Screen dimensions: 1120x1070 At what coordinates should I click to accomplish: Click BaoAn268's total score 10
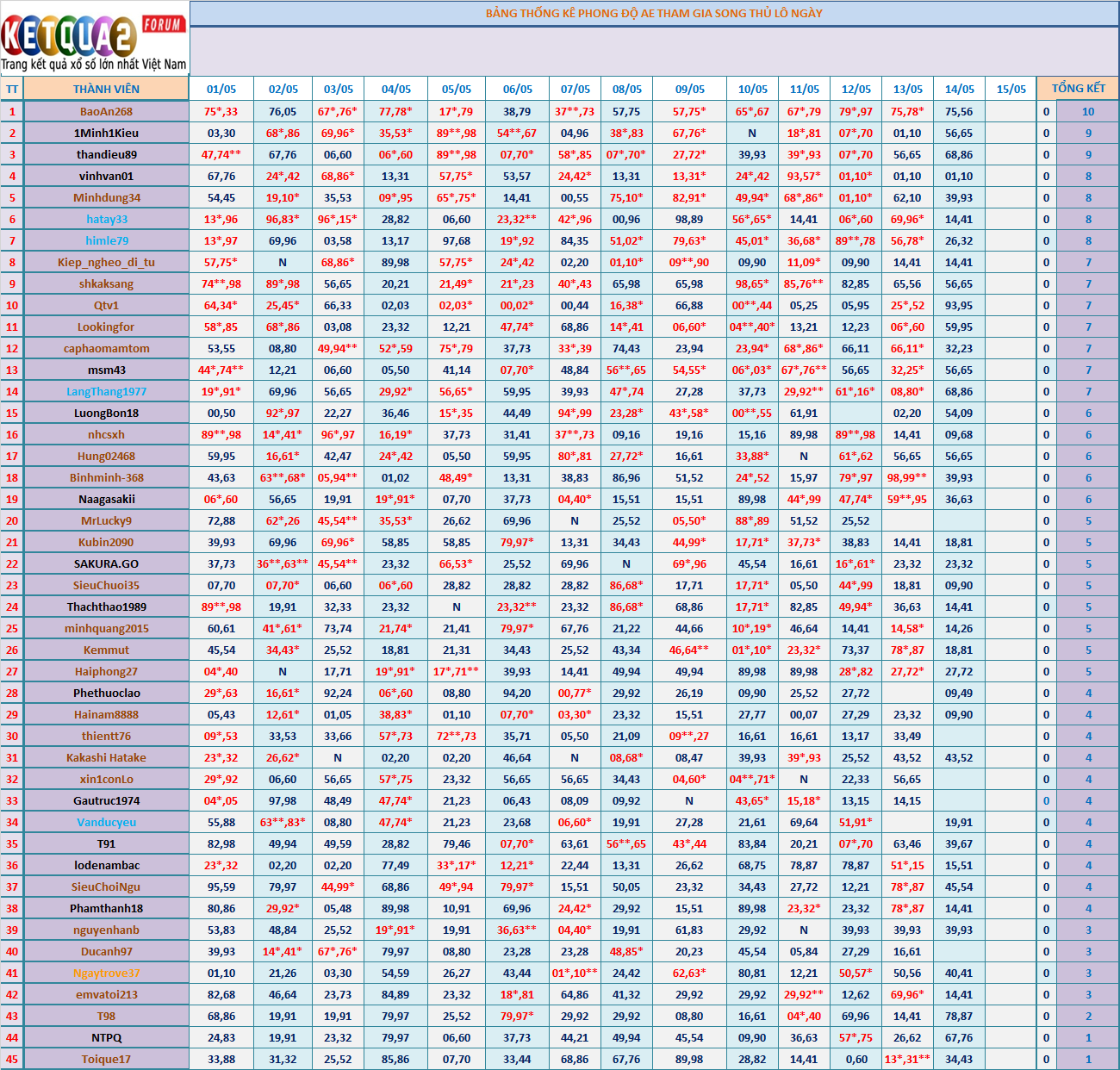1088,111
